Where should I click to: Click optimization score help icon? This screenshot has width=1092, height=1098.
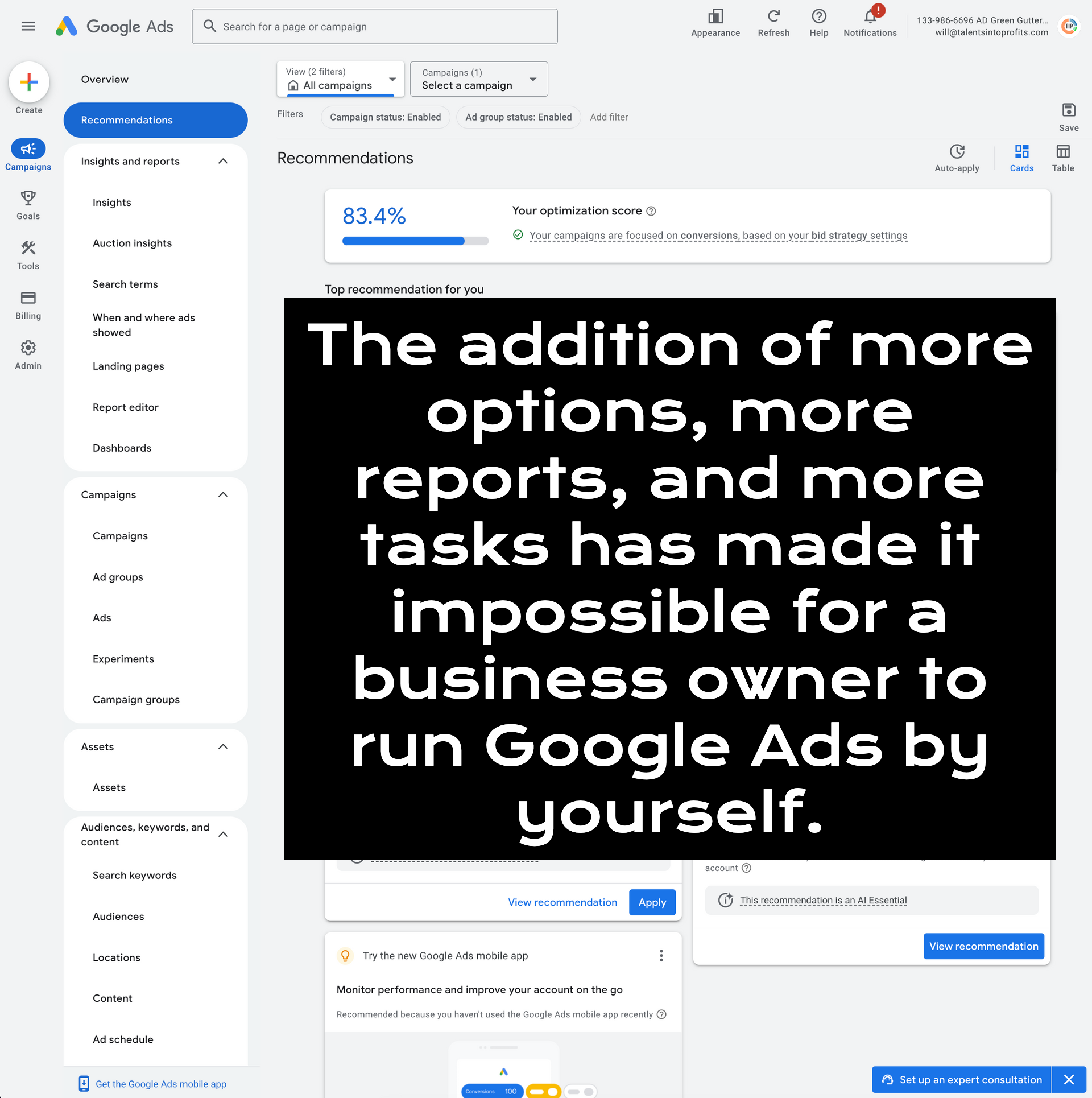click(651, 211)
